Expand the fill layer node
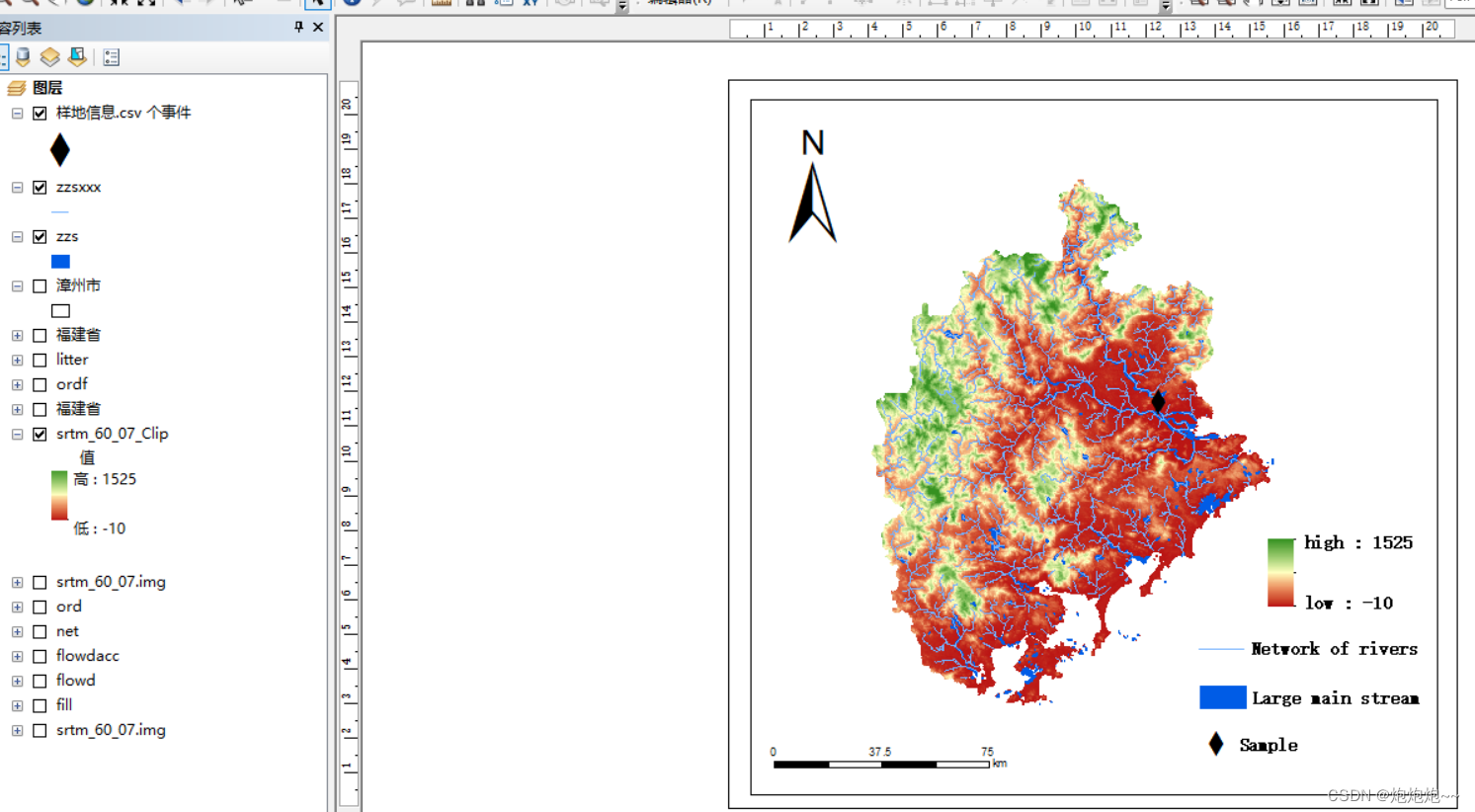The width and height of the screenshot is (1475, 812). pos(17,705)
